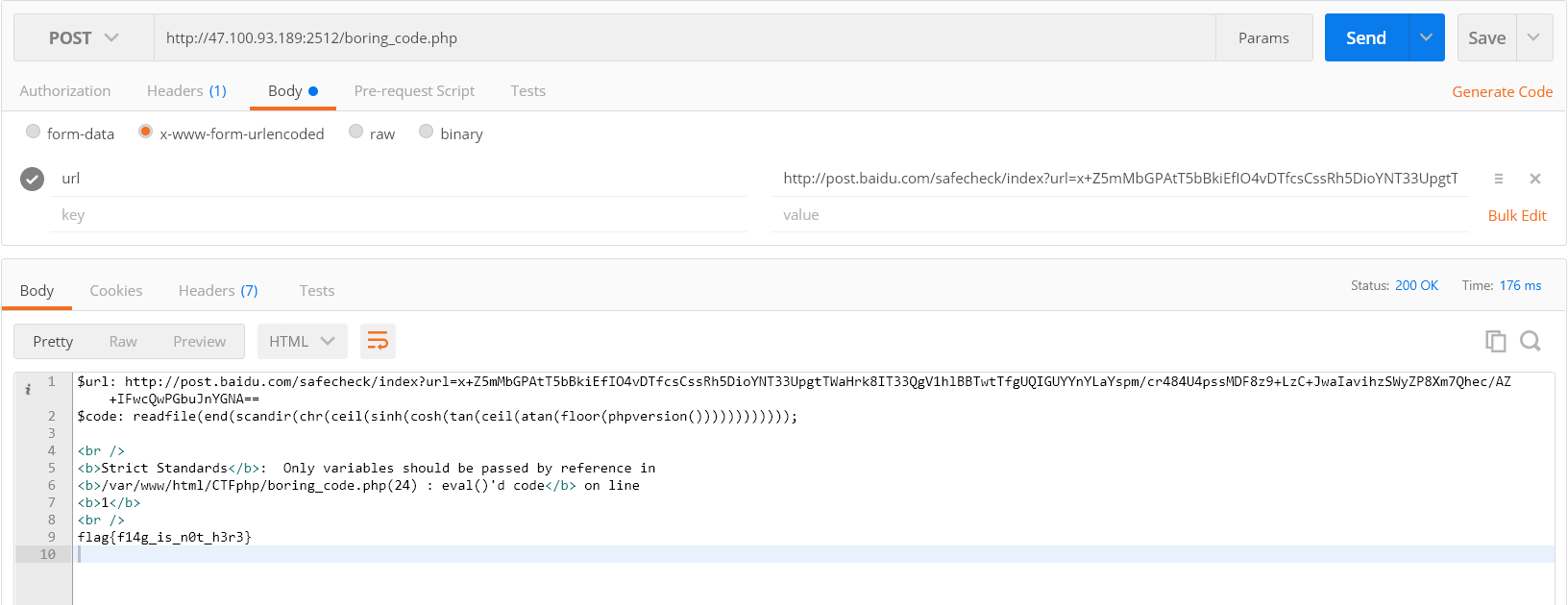Open the HTML format dropdown

click(302, 341)
